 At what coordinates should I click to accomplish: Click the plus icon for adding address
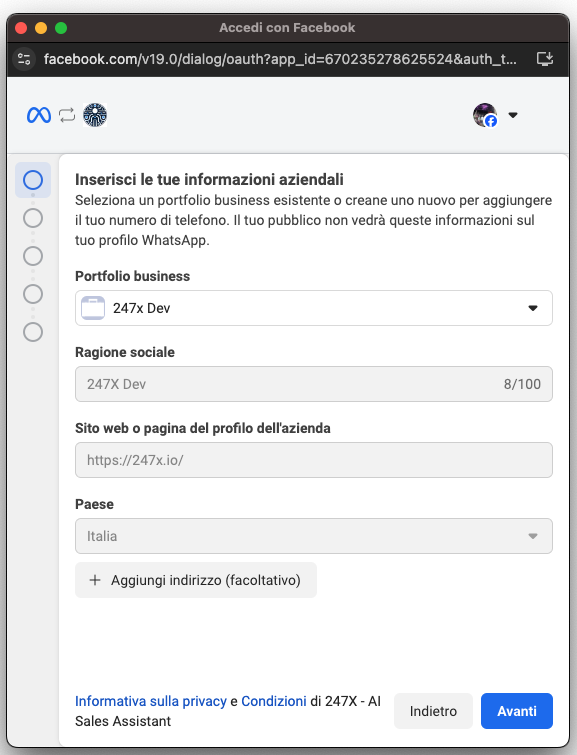[95, 580]
